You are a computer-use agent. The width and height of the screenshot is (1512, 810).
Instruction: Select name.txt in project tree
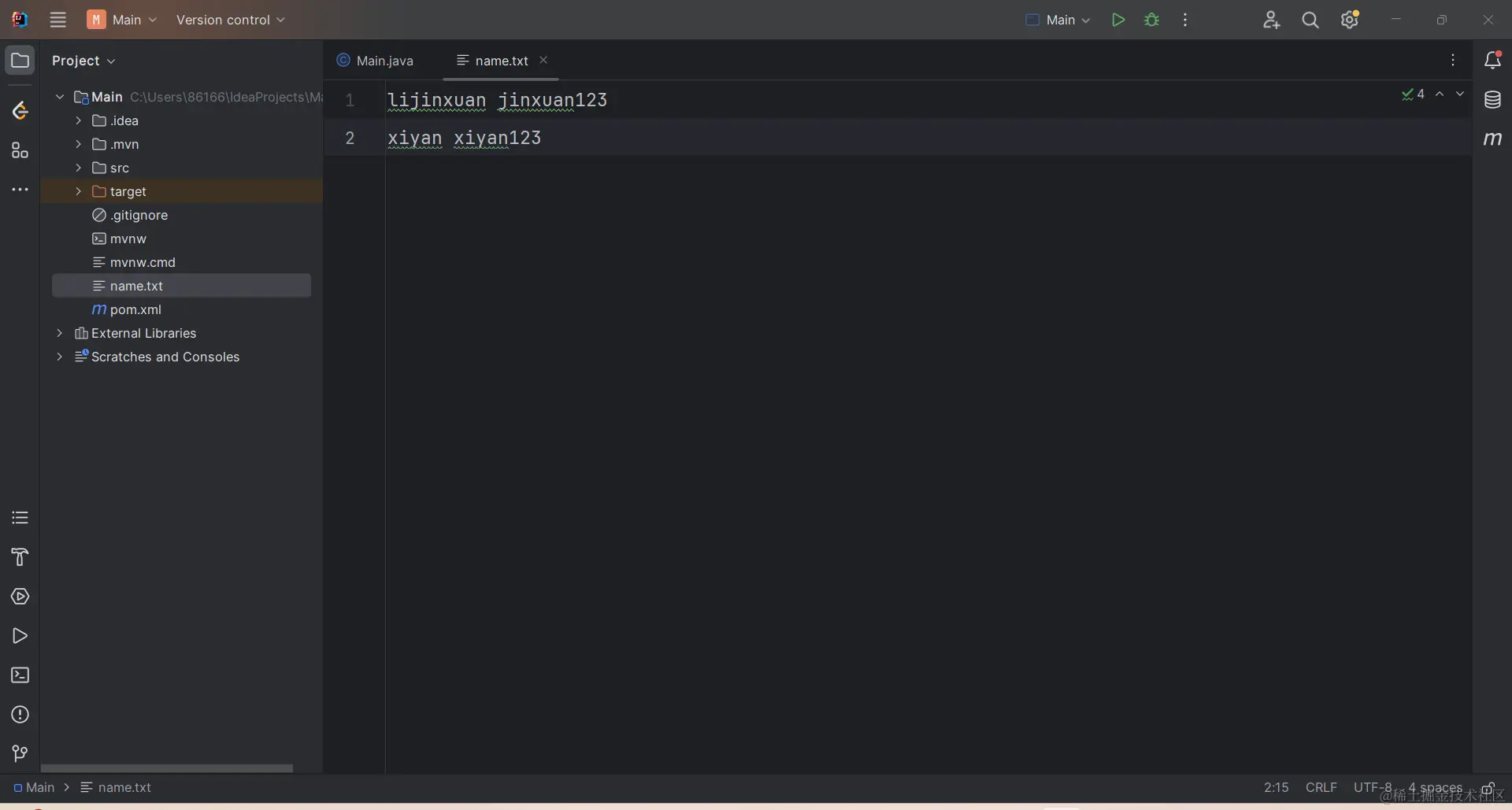(x=181, y=286)
